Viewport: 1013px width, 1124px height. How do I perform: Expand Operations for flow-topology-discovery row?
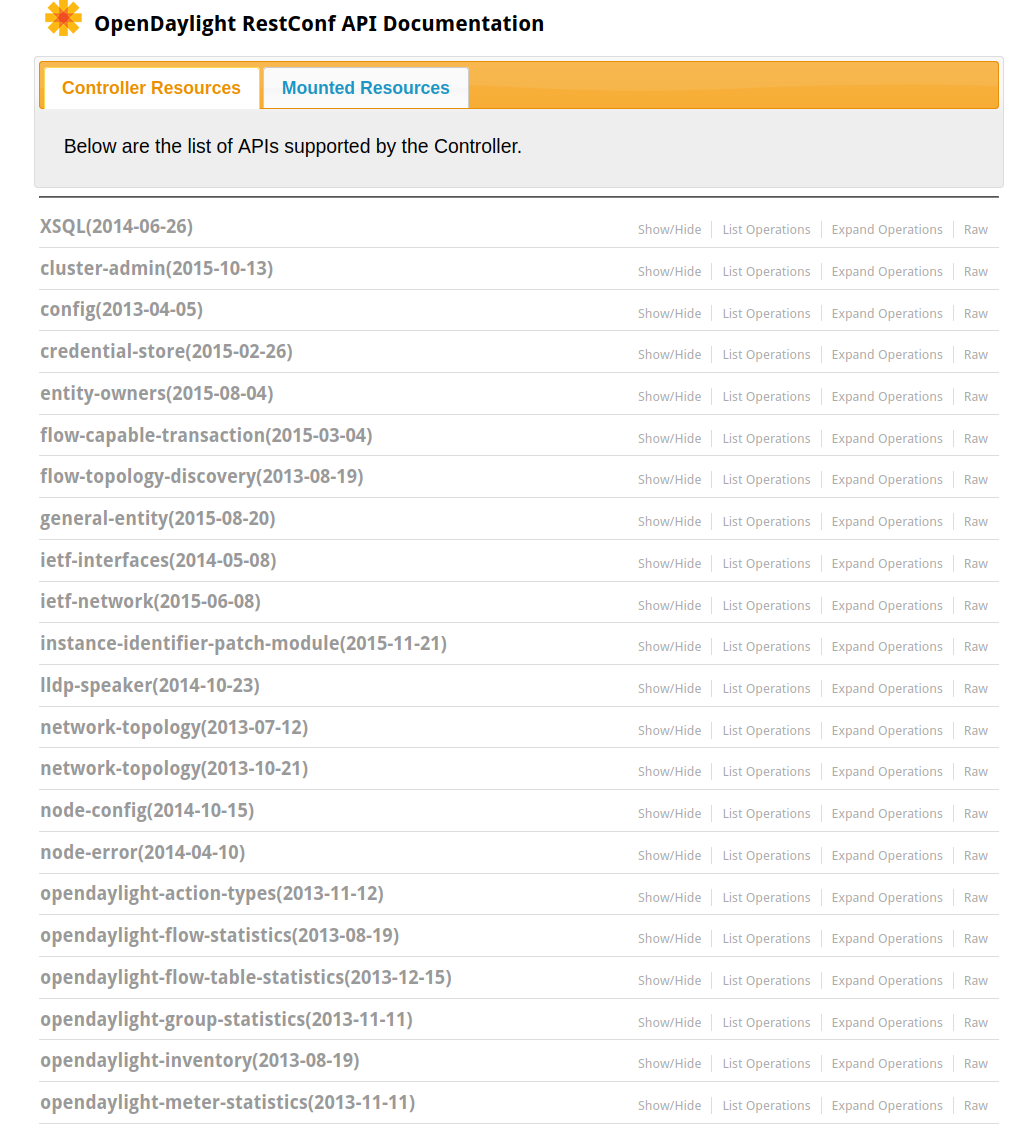point(887,480)
